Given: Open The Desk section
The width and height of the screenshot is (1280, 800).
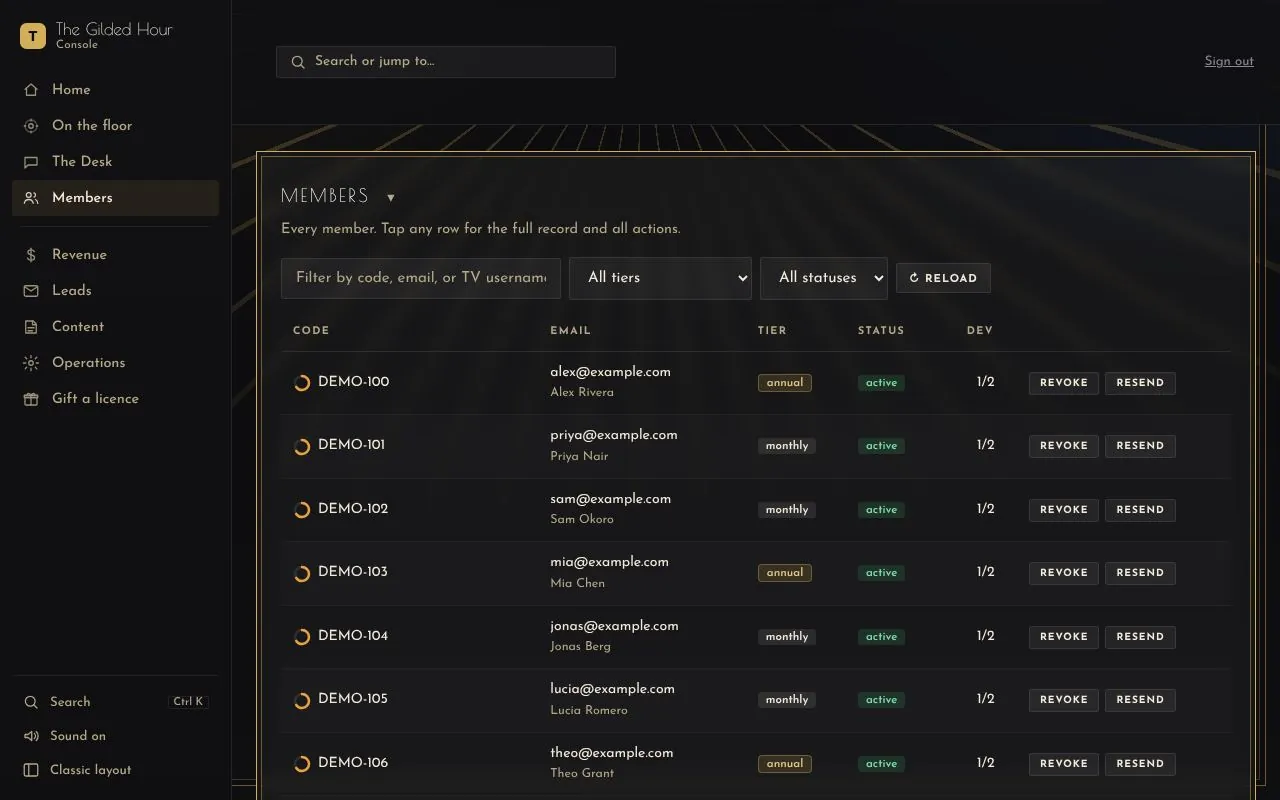Looking at the screenshot, I should click(115, 162).
